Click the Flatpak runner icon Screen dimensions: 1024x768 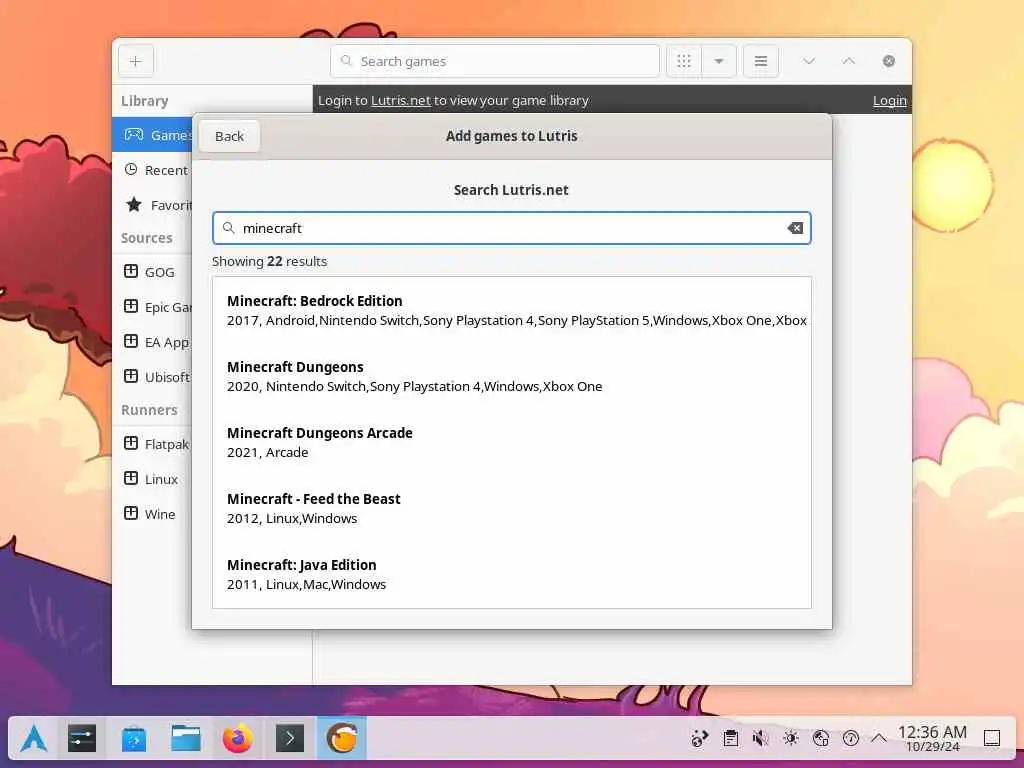click(x=131, y=443)
